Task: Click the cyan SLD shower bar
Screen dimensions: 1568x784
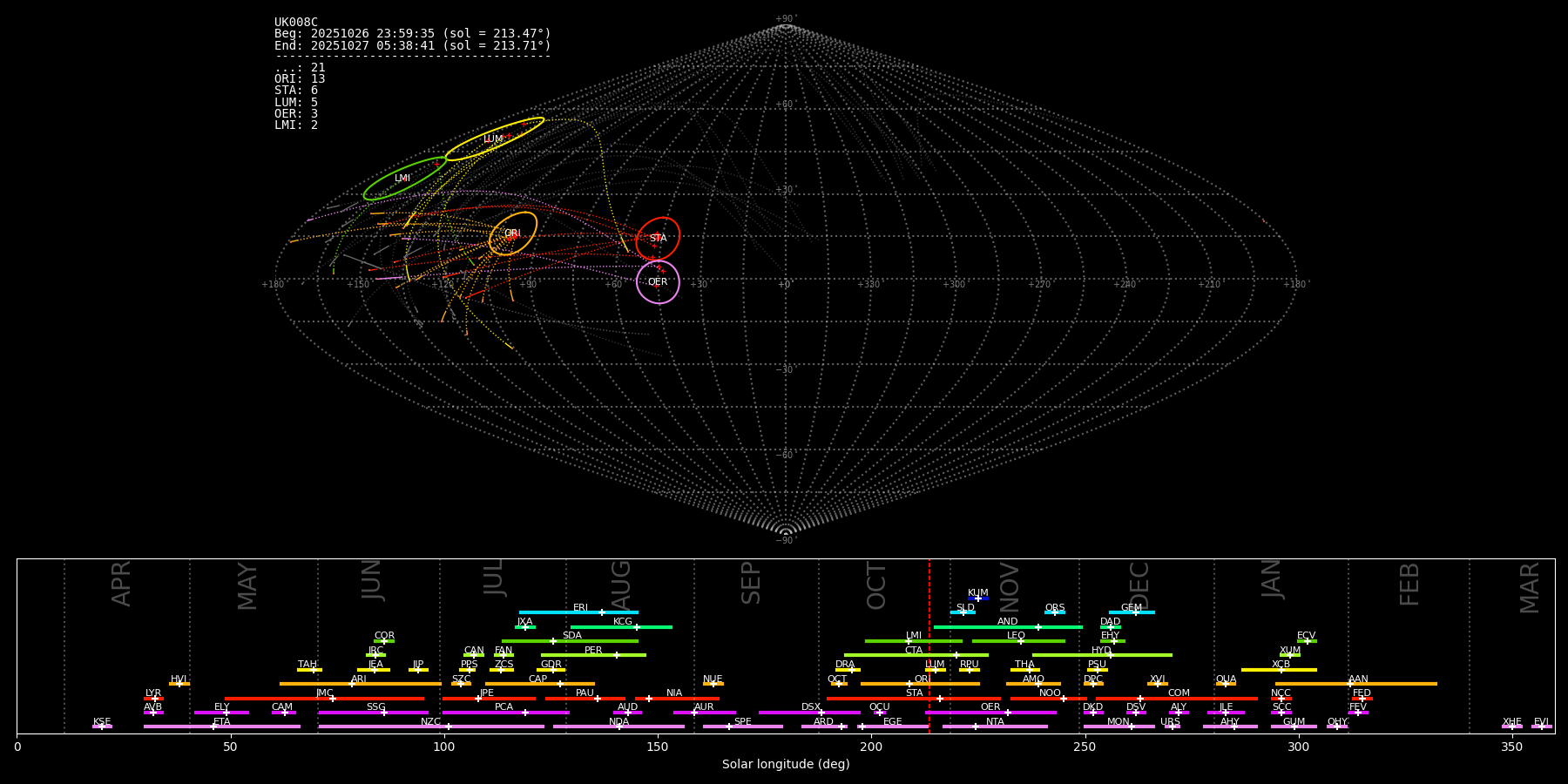Action: [x=963, y=612]
